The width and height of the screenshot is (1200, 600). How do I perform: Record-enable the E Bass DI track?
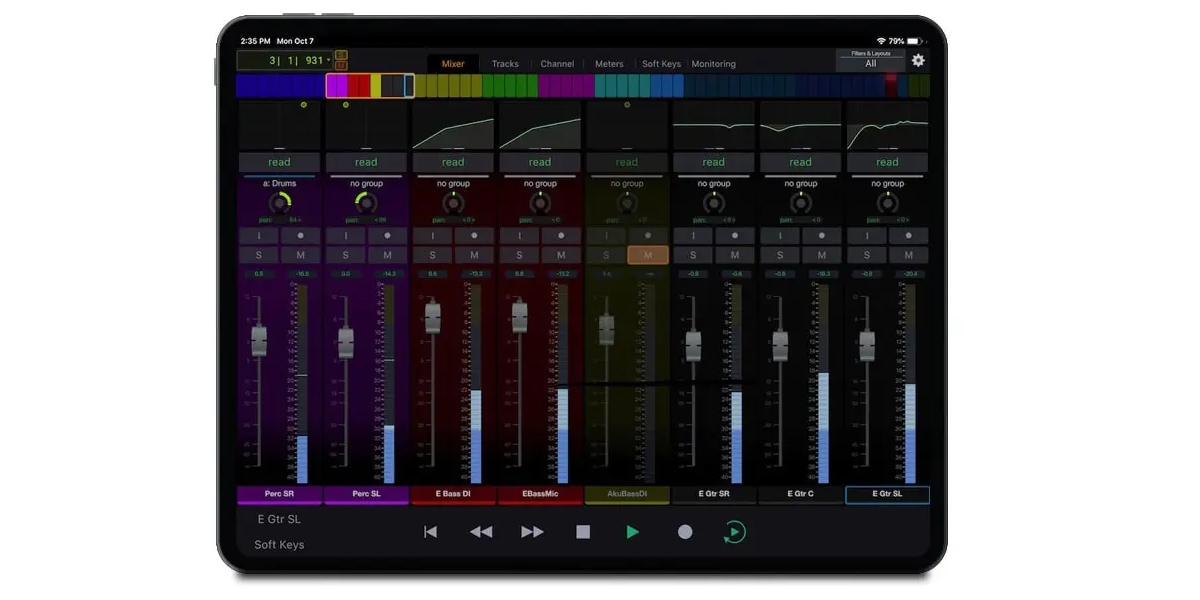click(474, 236)
